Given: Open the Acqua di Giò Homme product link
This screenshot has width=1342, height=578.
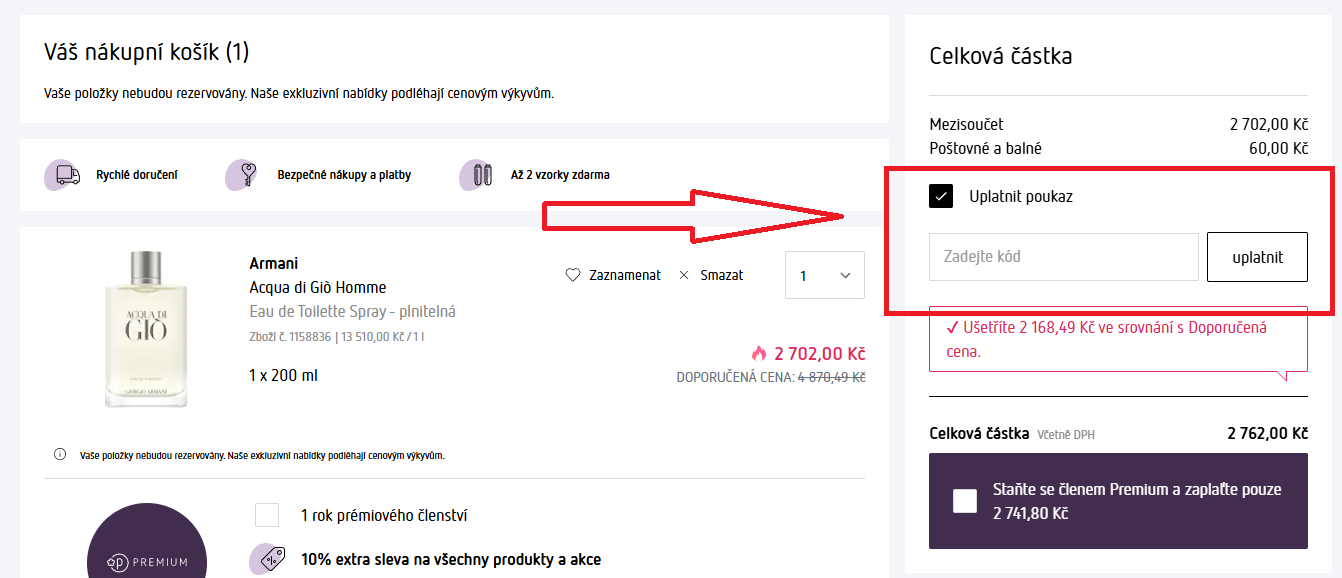Looking at the screenshot, I should 317,288.
